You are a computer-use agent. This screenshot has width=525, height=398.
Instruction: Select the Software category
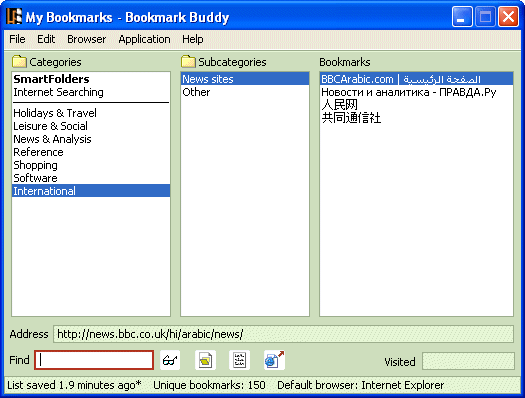click(91, 178)
